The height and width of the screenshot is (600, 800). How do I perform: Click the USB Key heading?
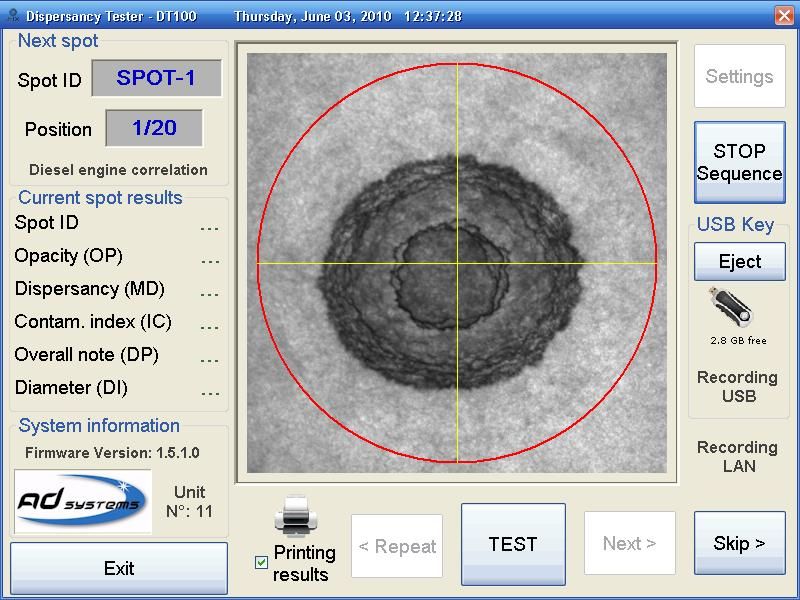(x=736, y=224)
